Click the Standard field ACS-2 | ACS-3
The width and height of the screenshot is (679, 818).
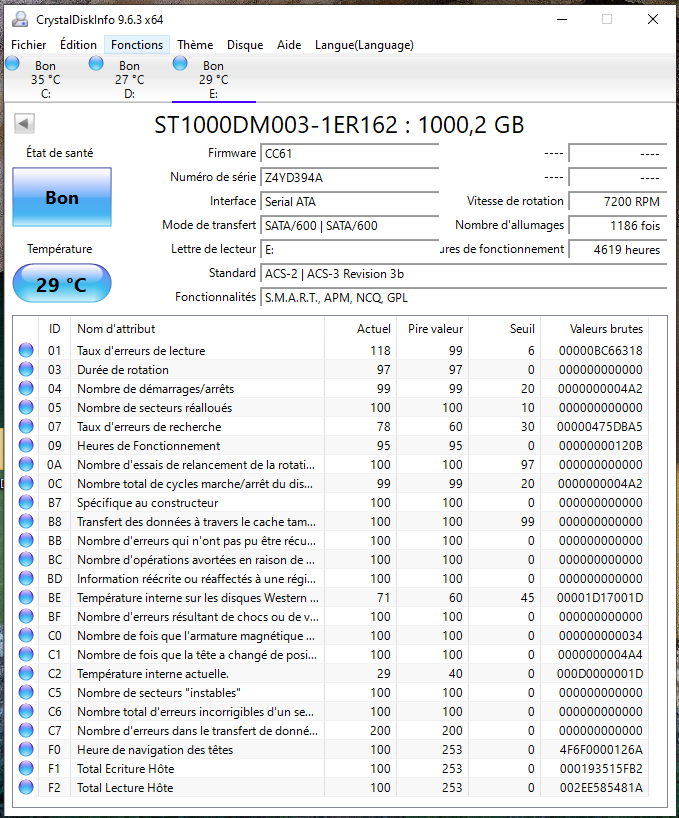(464, 273)
